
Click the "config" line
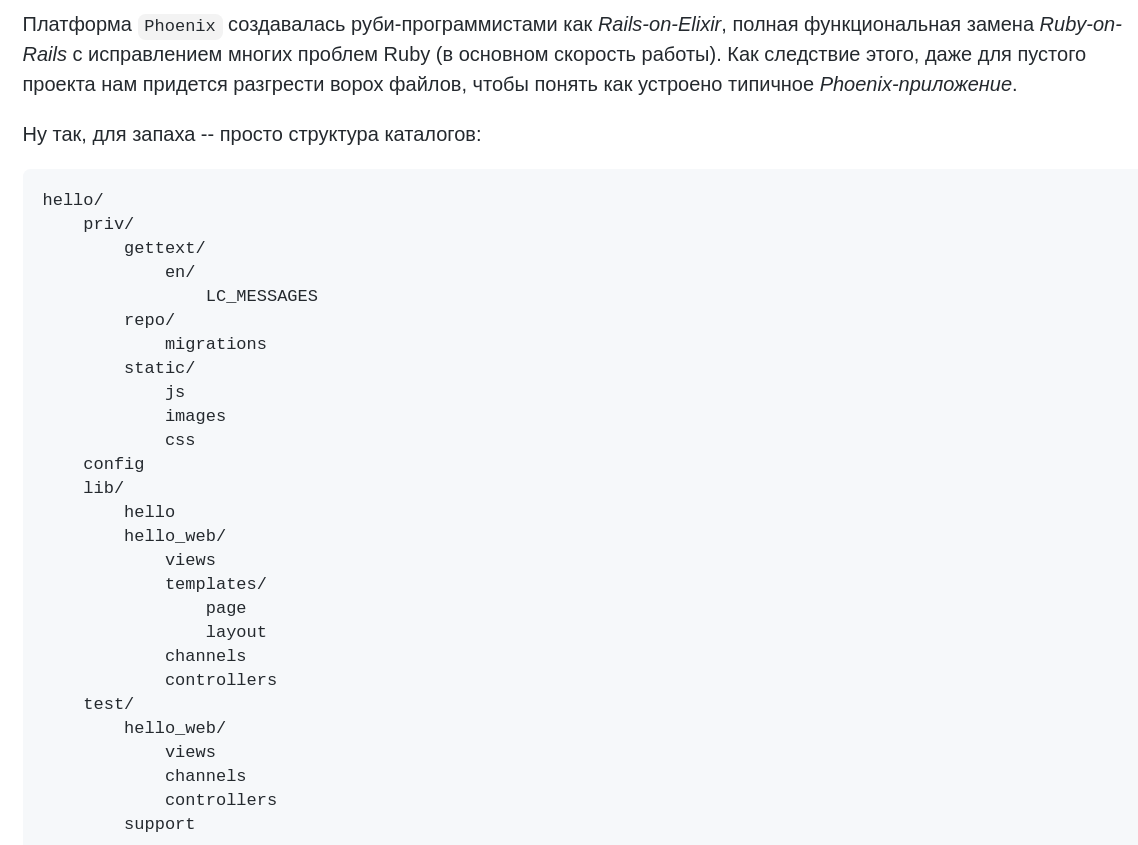point(113,464)
